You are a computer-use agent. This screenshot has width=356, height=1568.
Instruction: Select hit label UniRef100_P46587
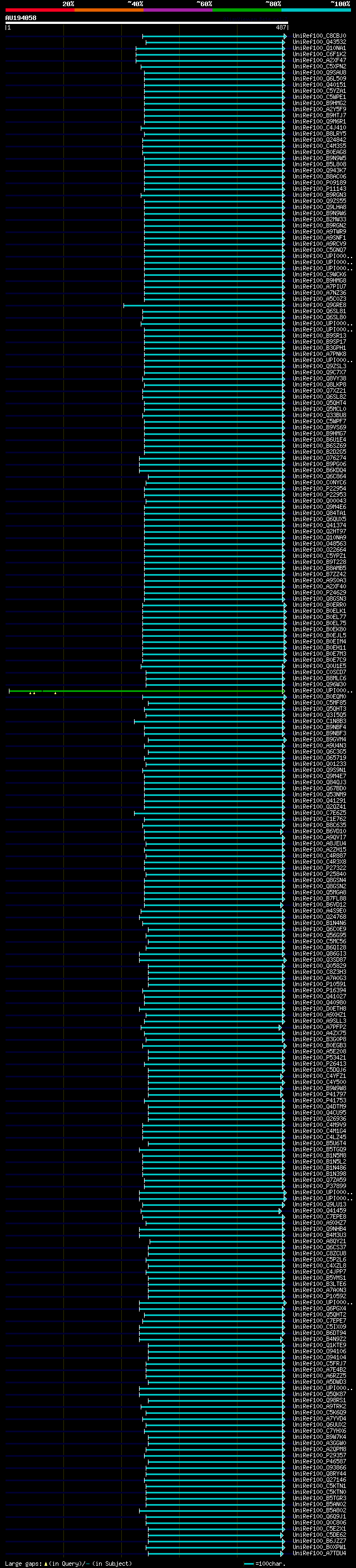pos(319,1461)
